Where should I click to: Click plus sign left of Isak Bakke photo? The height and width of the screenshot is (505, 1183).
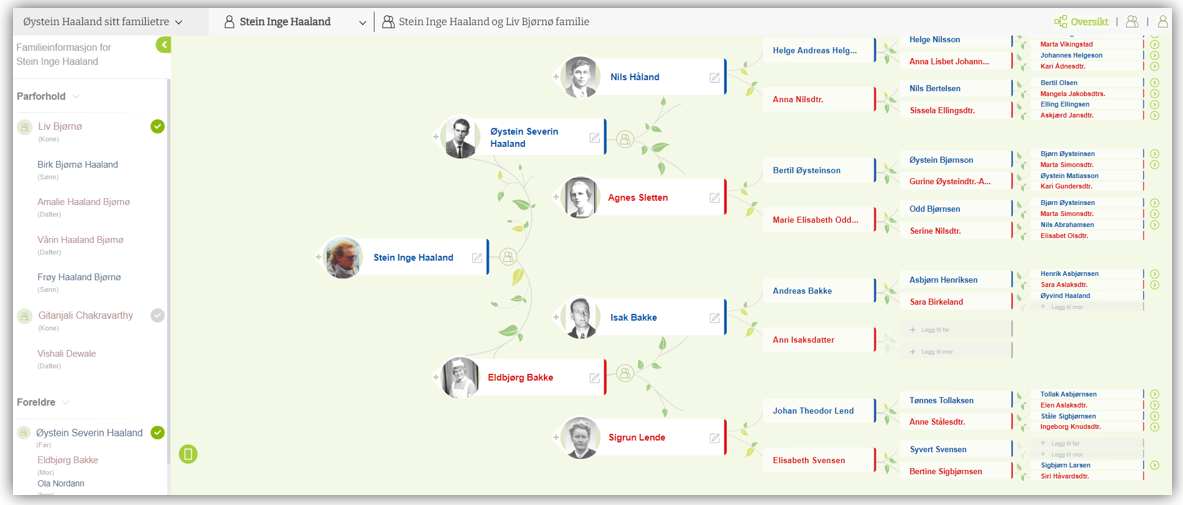(556, 317)
